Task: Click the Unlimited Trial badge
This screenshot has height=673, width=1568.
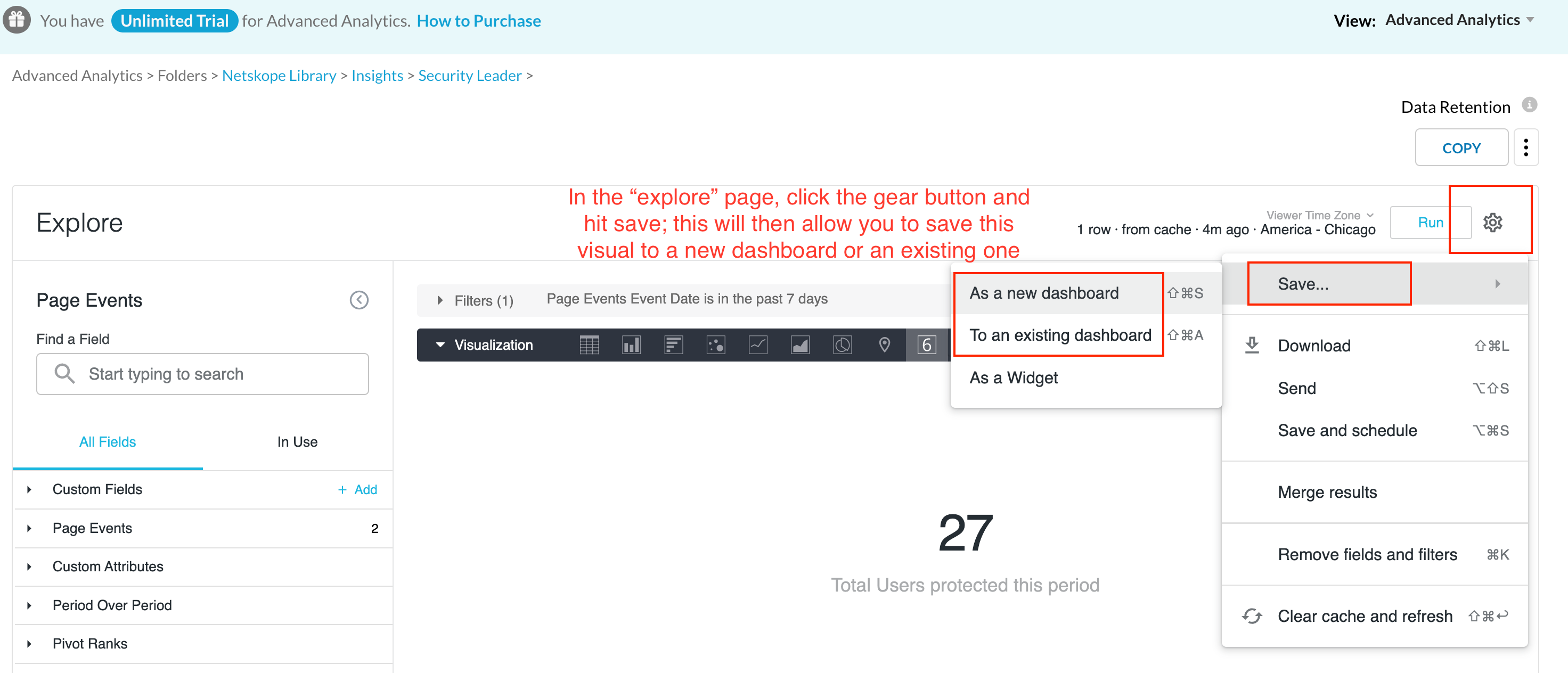Action: point(174,21)
